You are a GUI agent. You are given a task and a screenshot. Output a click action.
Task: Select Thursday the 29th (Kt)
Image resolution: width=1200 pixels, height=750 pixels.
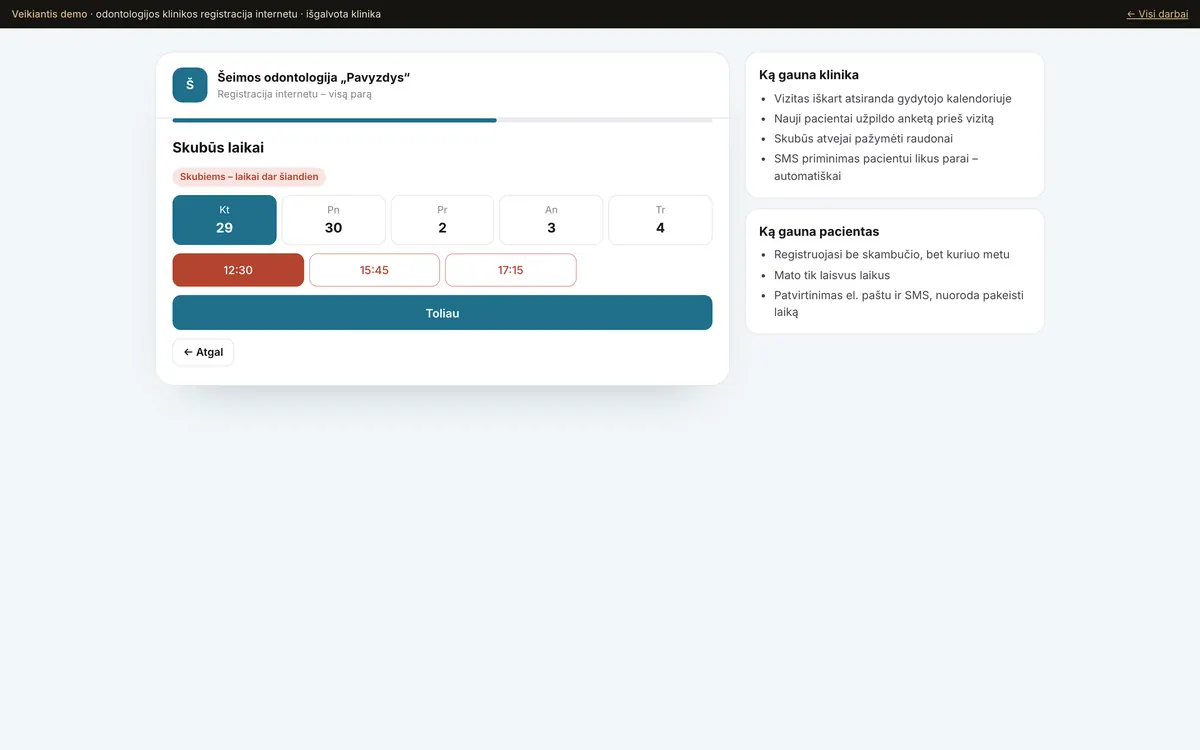224,220
